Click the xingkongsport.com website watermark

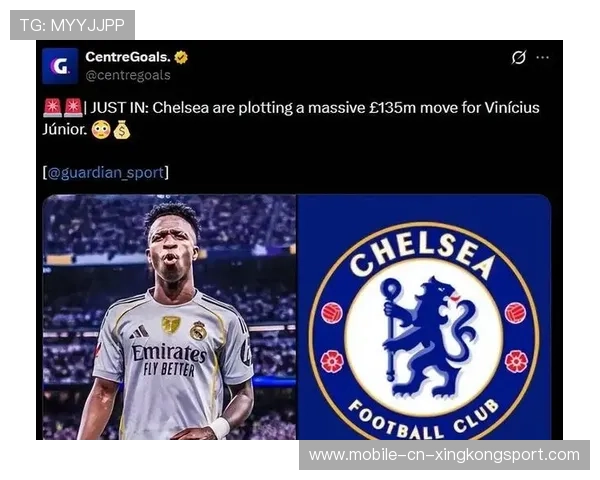click(444, 455)
